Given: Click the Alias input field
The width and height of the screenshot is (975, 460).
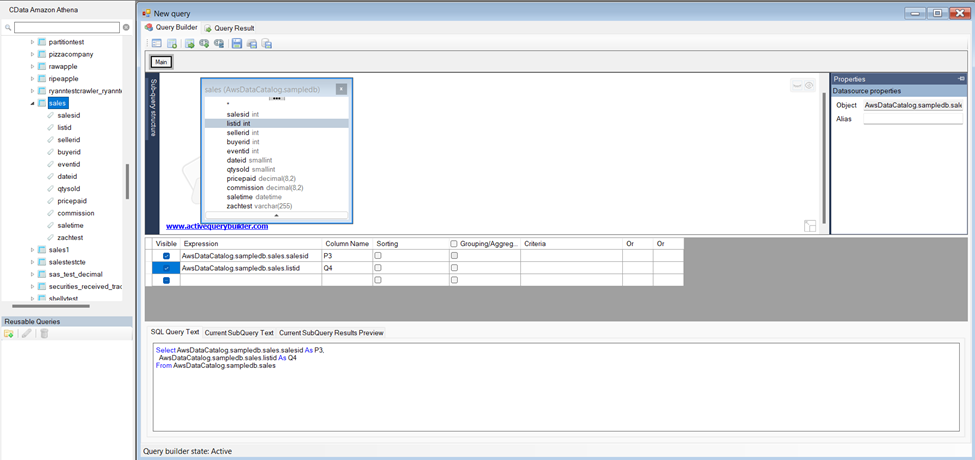Looking at the screenshot, I should 911,118.
